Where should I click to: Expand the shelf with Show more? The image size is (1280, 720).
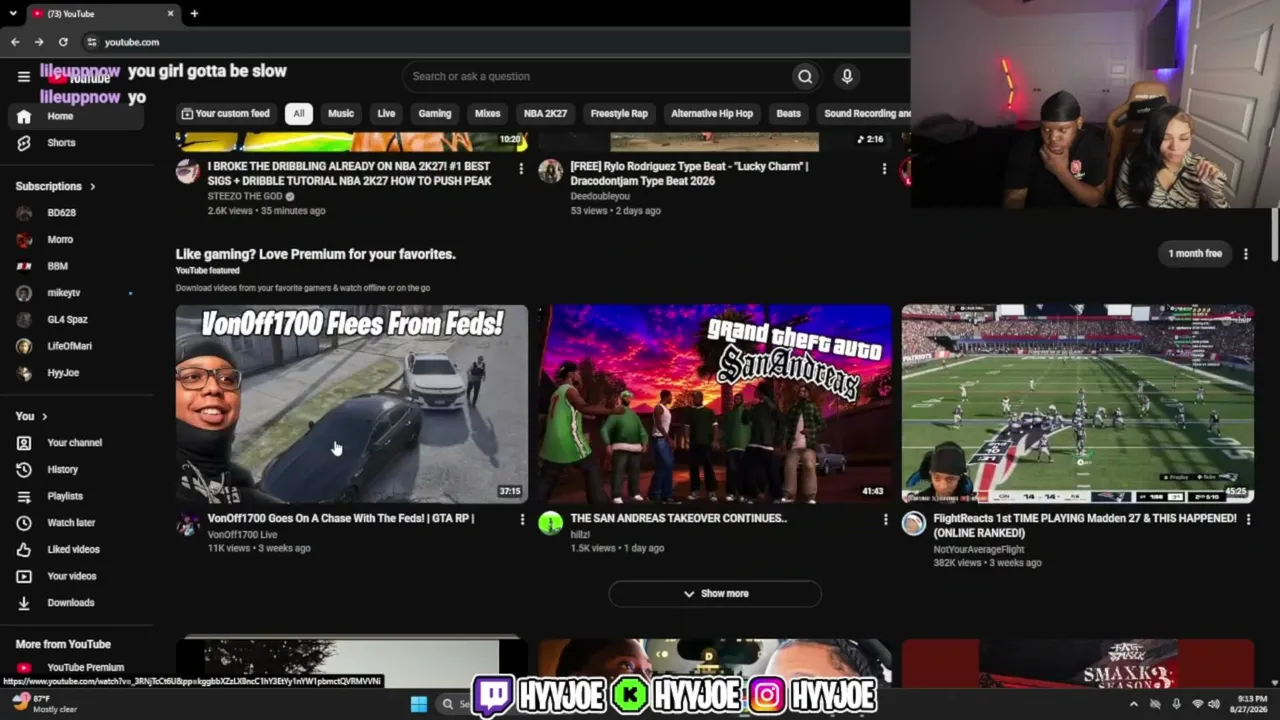pos(715,594)
